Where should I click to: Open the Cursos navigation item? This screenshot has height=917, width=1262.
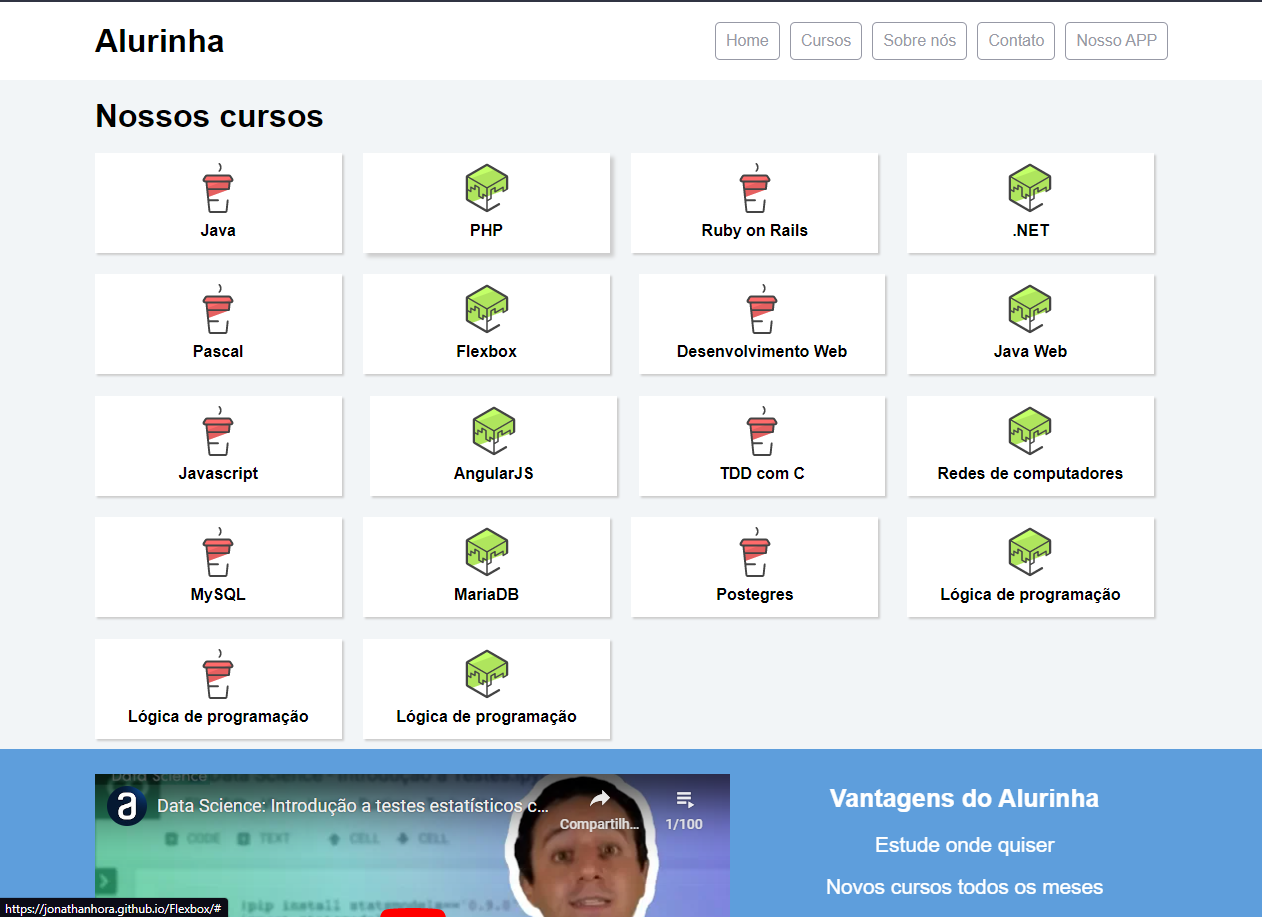pyautogui.click(x=825, y=40)
